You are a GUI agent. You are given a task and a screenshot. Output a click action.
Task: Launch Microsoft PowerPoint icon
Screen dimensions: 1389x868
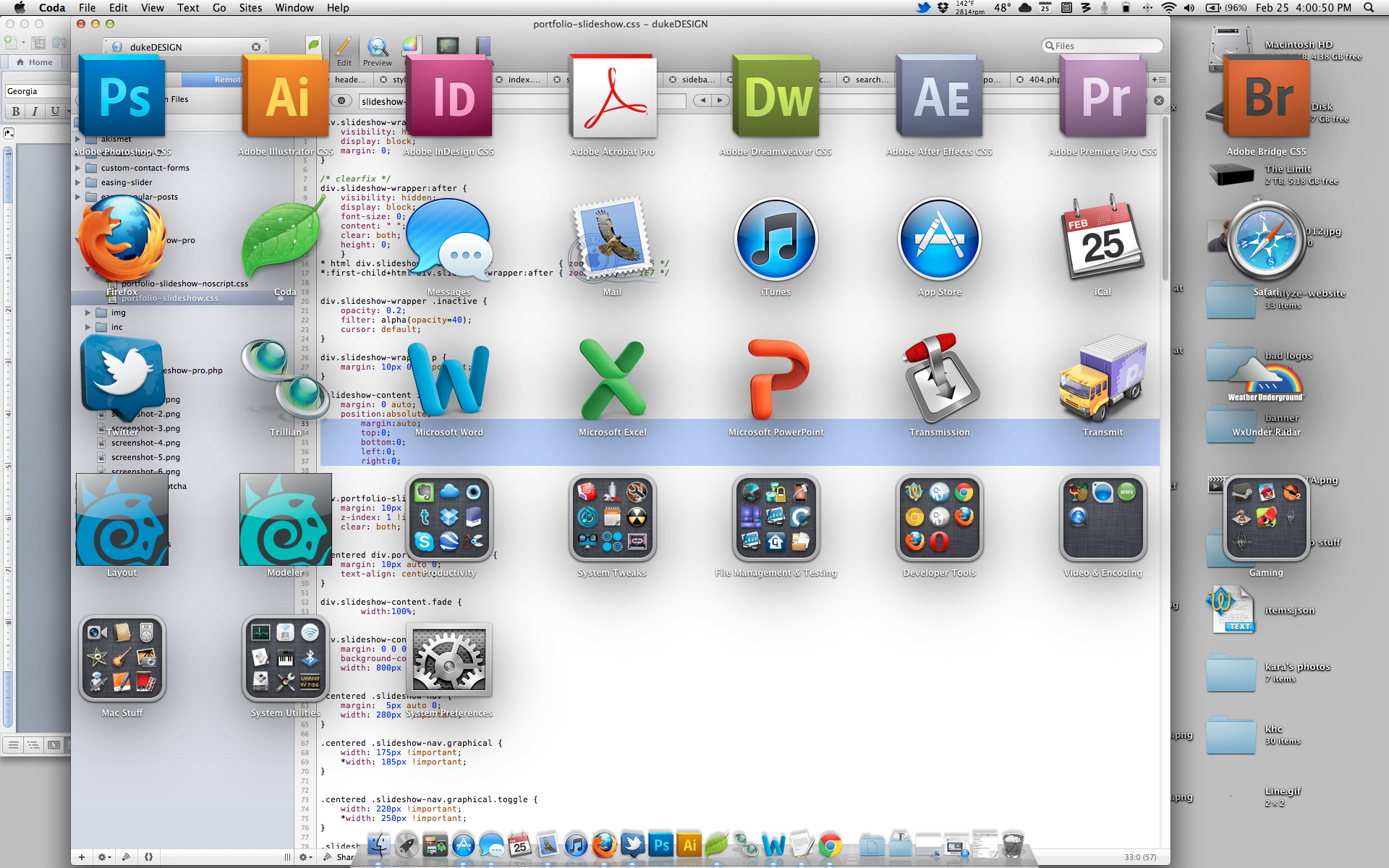pos(776,378)
